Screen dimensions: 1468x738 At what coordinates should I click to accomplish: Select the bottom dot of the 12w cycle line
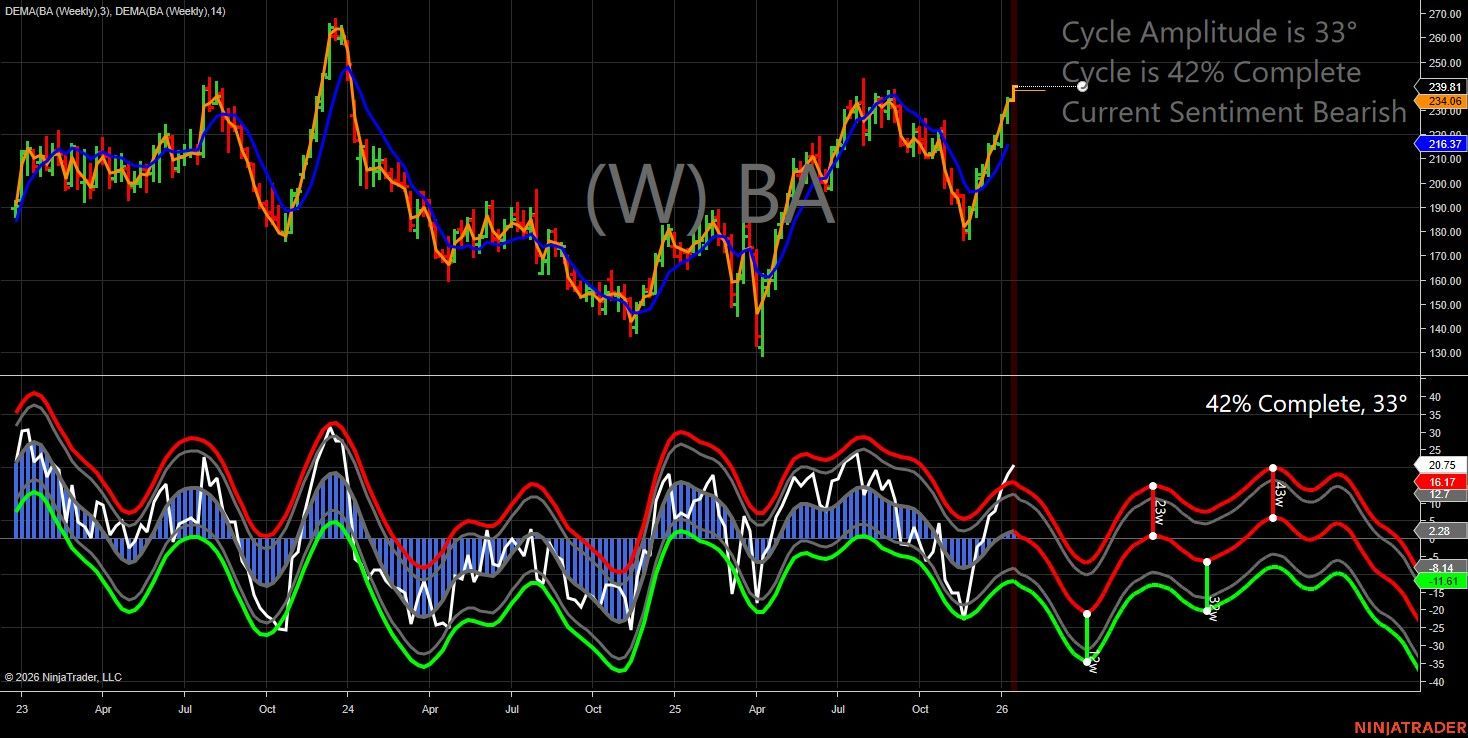(x=1087, y=661)
